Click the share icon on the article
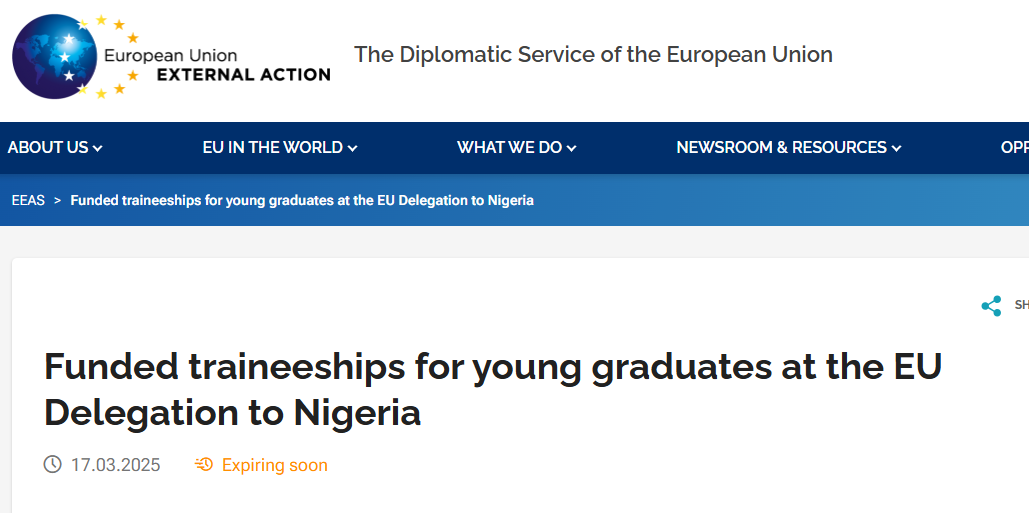This screenshot has width=1029, height=513. [991, 306]
